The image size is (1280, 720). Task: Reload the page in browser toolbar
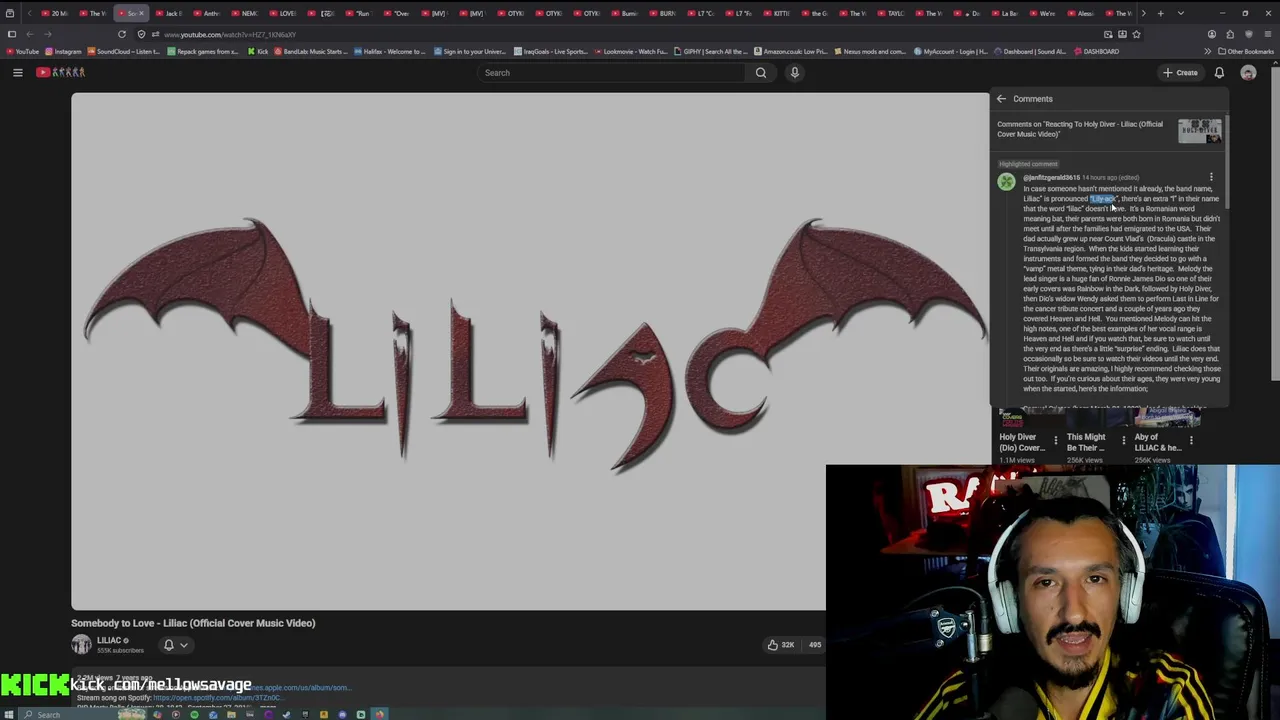coord(122,34)
